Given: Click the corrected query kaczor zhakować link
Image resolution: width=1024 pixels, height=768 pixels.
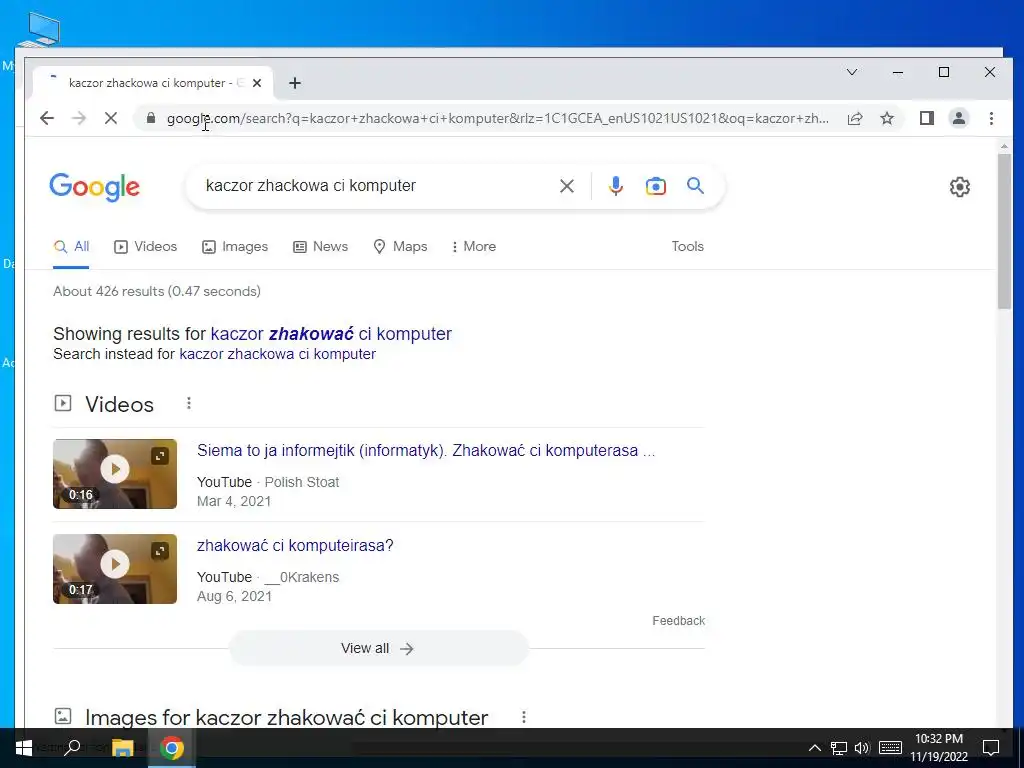Looking at the screenshot, I should click(331, 334).
